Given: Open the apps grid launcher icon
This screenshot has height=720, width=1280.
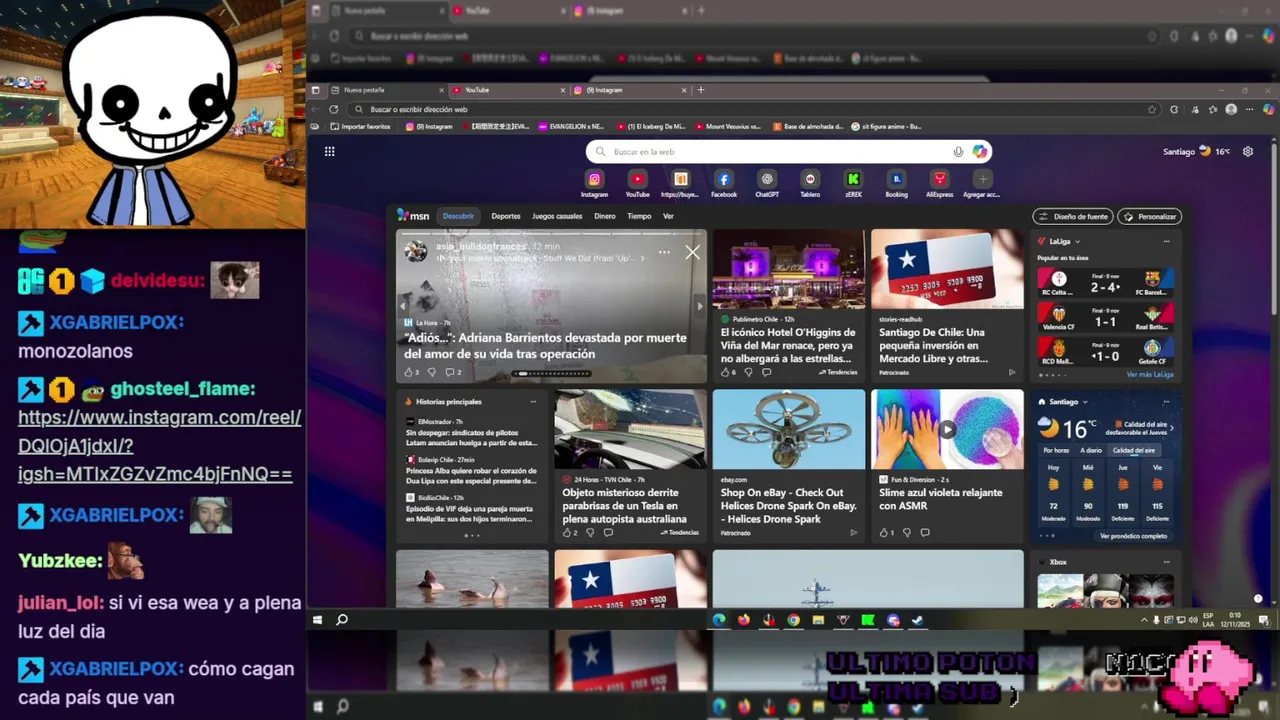Looking at the screenshot, I should [329, 152].
